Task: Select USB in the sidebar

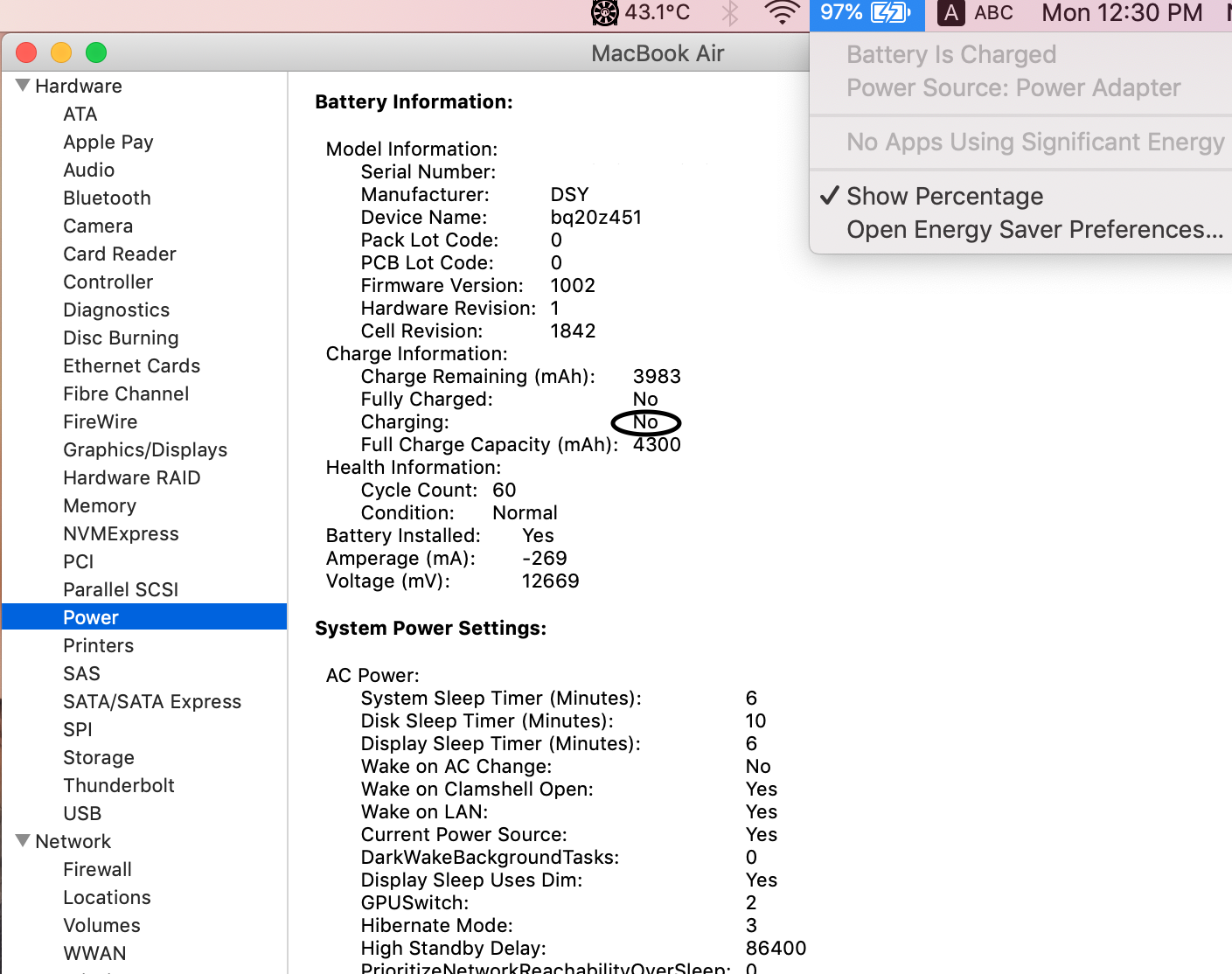Action: click(81, 813)
